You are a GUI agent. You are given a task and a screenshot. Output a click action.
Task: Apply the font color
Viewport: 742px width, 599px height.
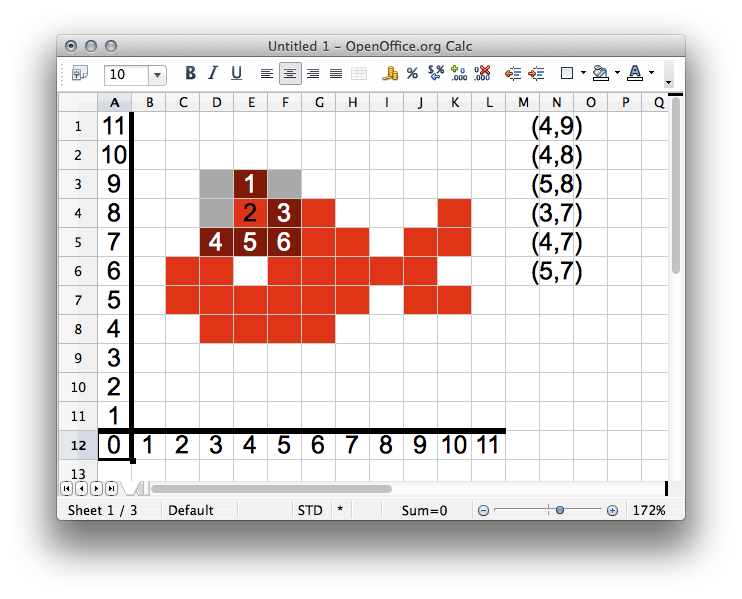click(635, 73)
